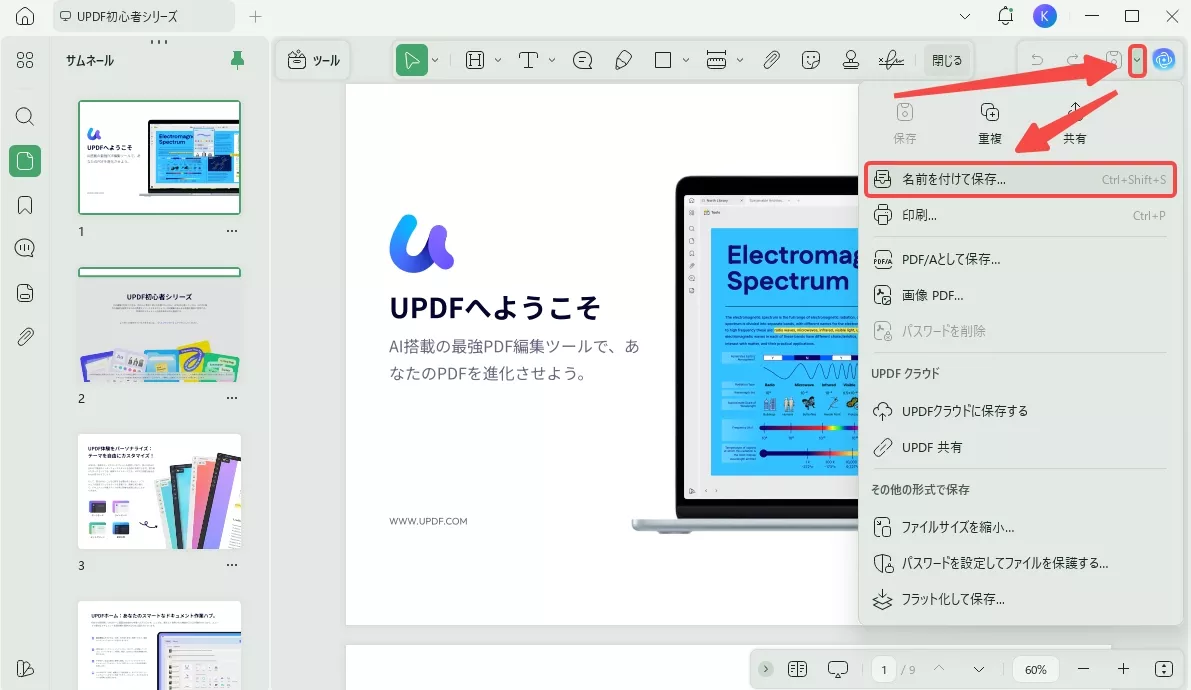This screenshot has height=690, width=1191.
Task: Click the 閉じる button
Action: pyautogui.click(x=946, y=60)
